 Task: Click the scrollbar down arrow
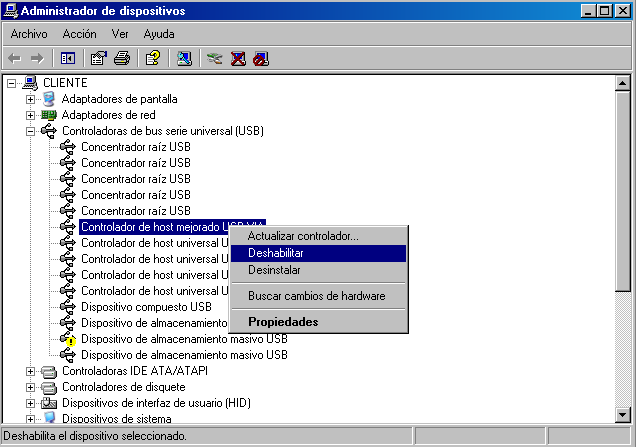tap(622, 415)
